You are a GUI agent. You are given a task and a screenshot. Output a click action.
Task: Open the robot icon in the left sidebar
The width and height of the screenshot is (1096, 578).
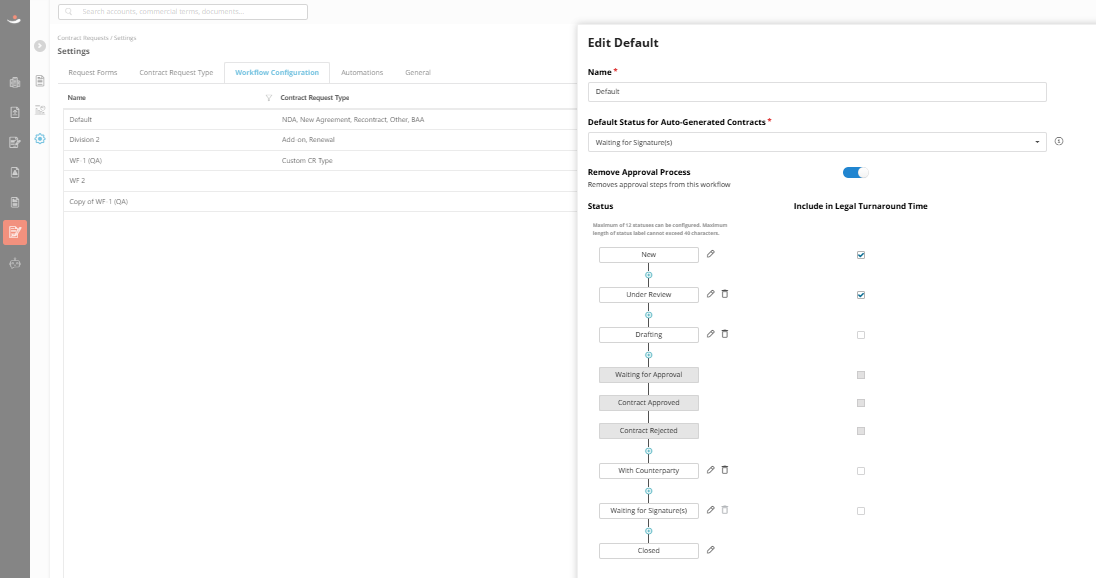point(15,263)
